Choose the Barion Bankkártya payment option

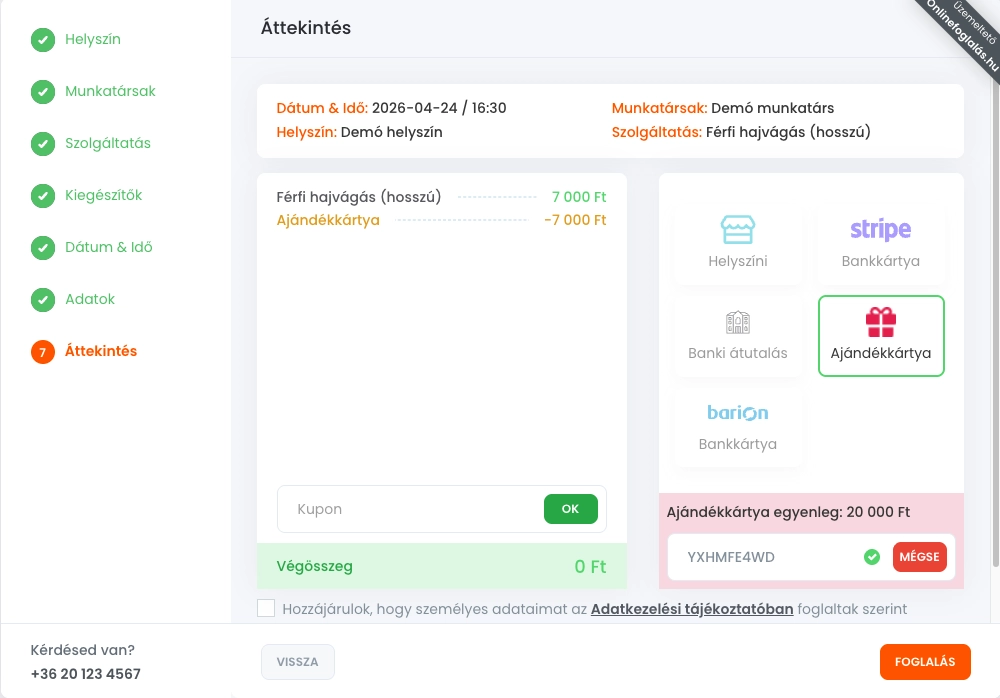point(738,426)
